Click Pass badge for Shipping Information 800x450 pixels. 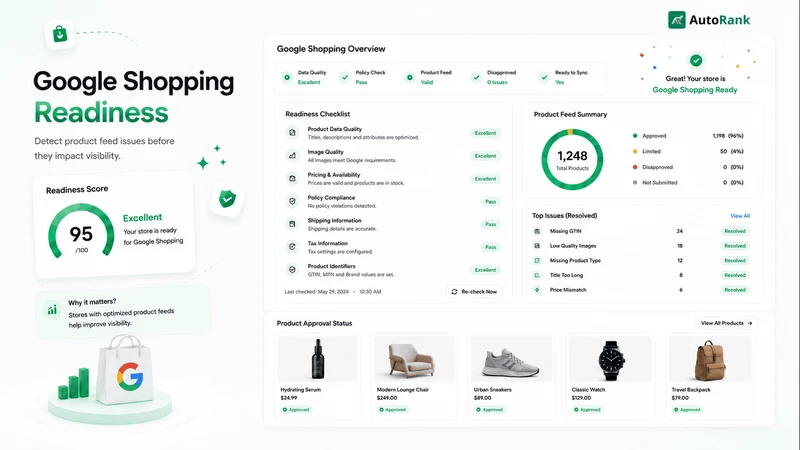click(x=490, y=224)
